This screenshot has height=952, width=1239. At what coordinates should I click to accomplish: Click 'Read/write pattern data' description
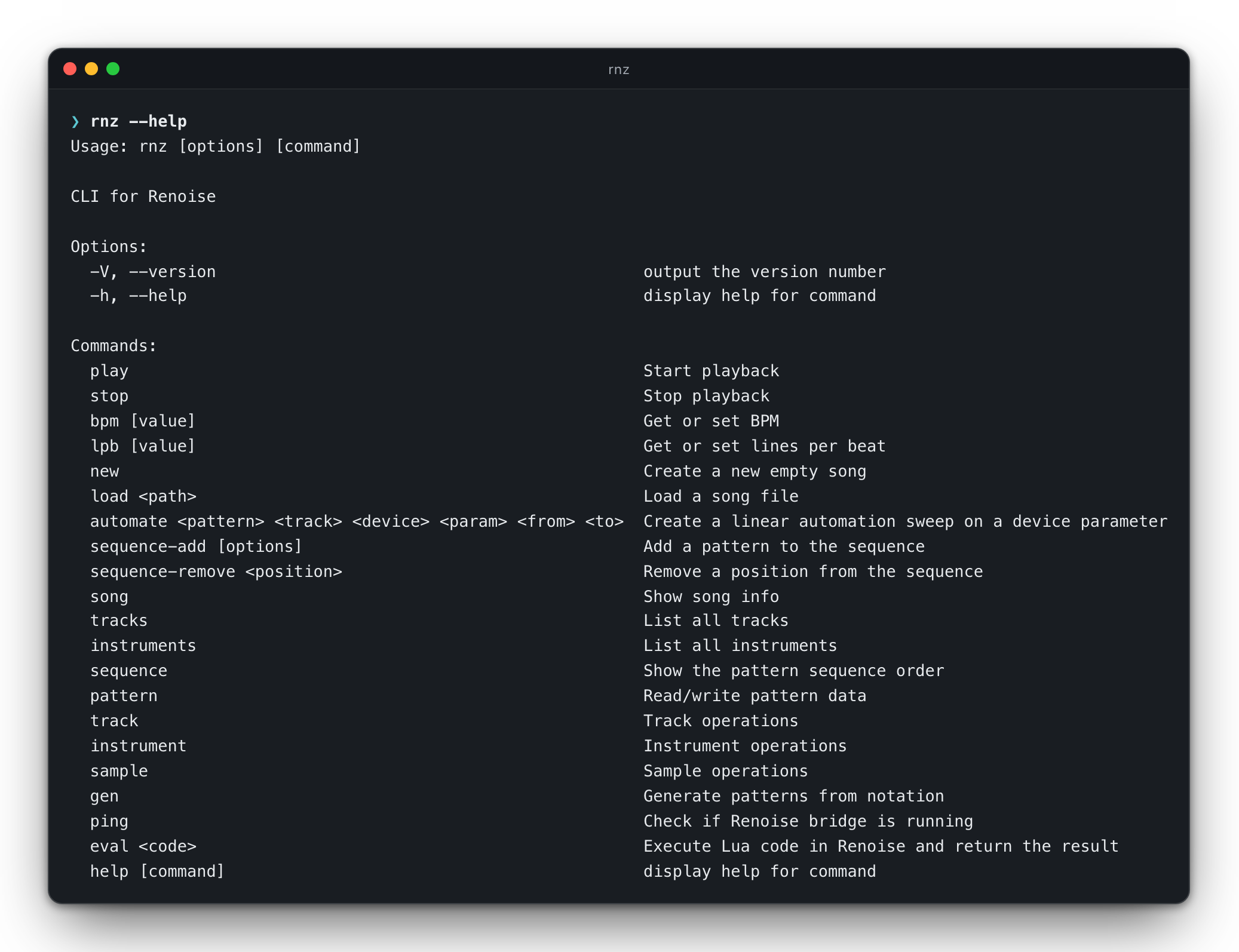coord(755,696)
